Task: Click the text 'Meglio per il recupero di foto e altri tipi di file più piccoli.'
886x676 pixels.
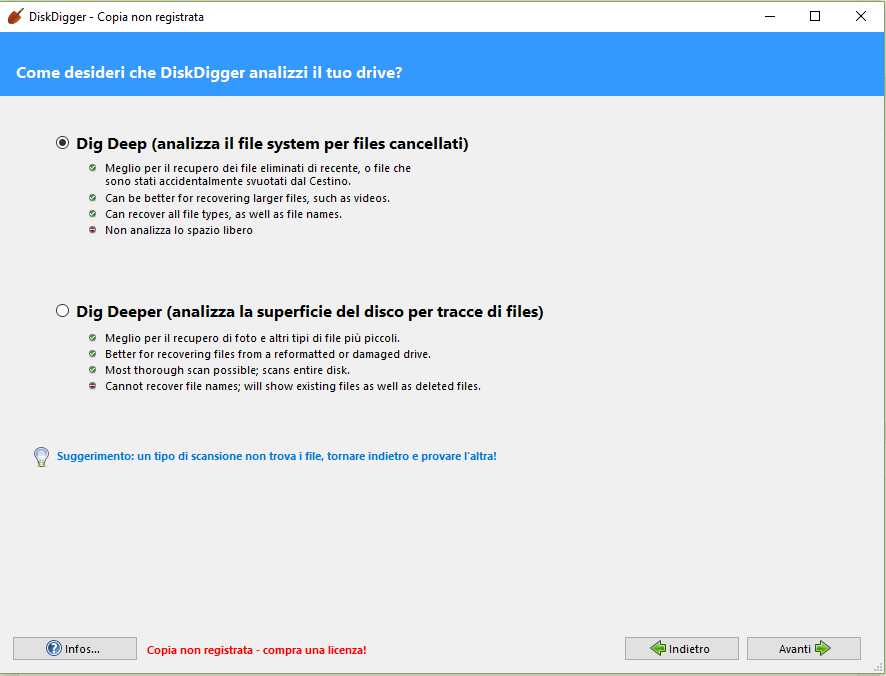Action: [253, 338]
